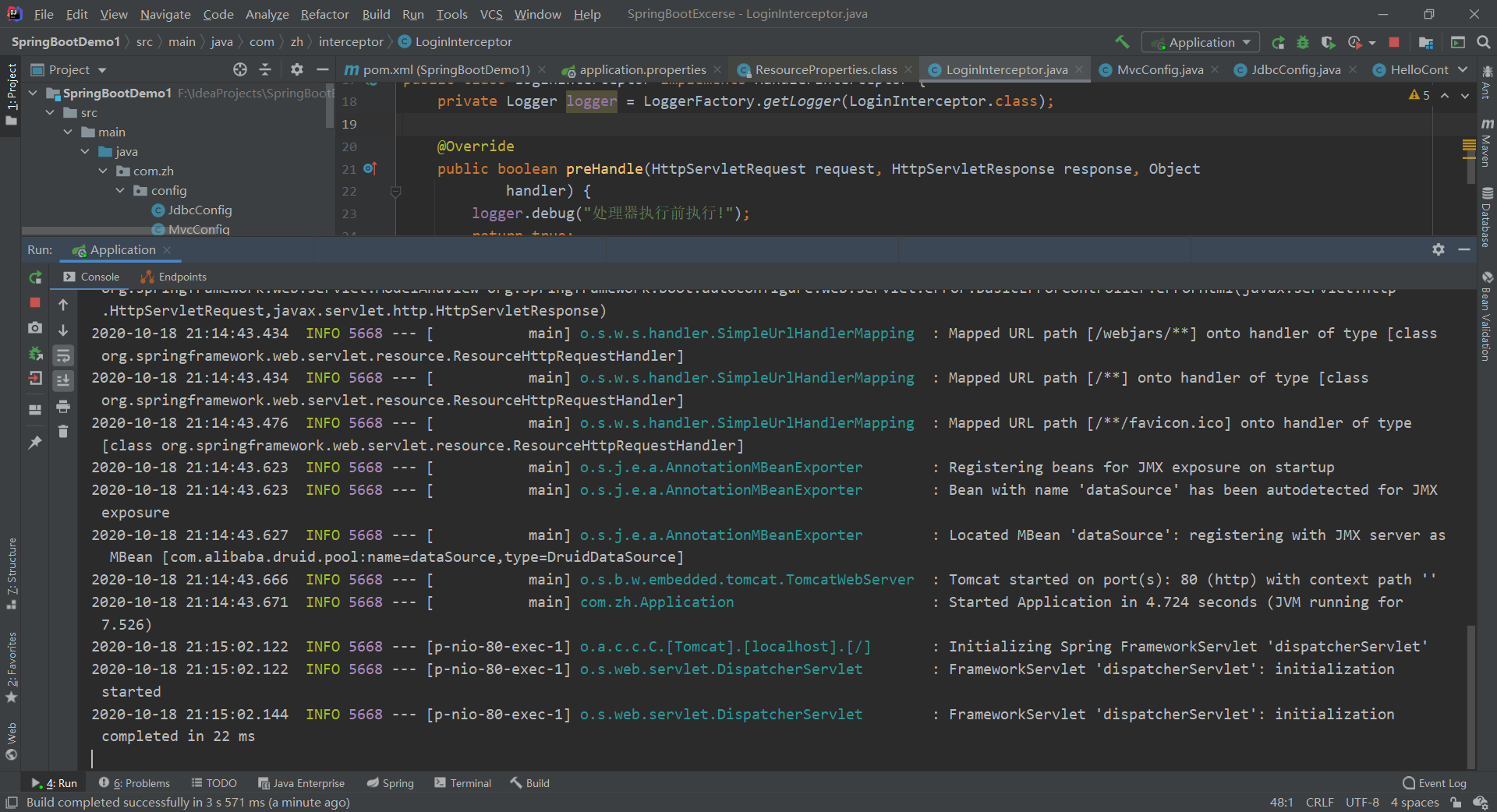This screenshot has width=1497, height=812.
Task: Collapse the src folder node
Action: coord(51,112)
